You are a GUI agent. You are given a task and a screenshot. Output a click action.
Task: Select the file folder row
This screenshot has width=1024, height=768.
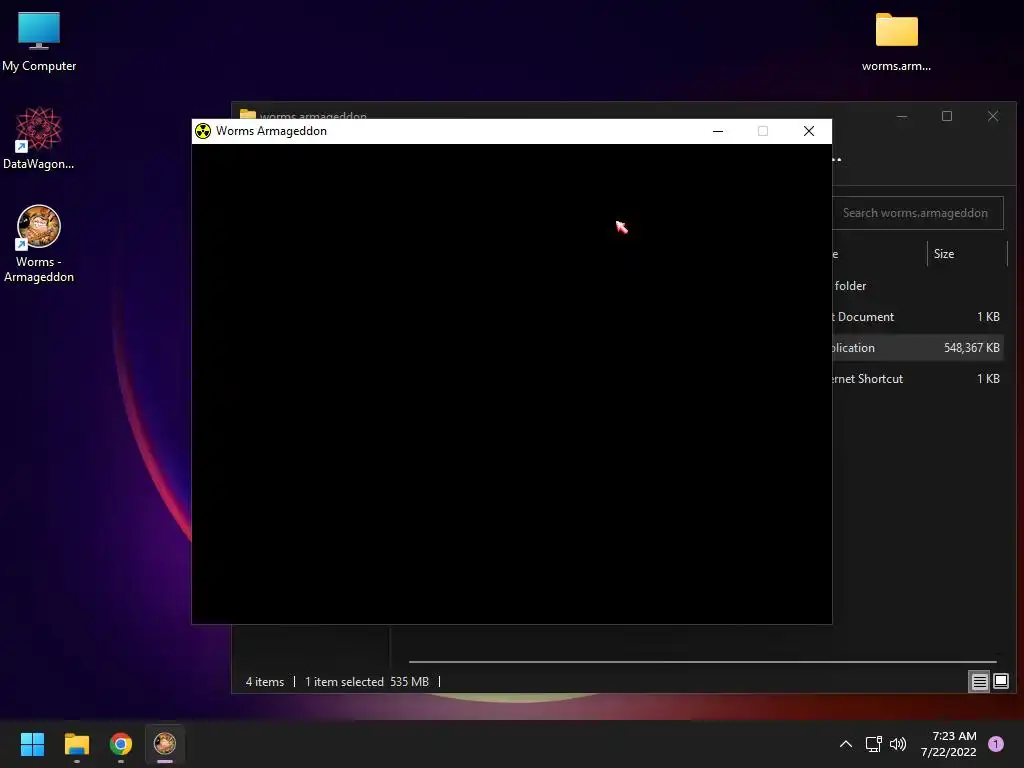click(x=918, y=286)
